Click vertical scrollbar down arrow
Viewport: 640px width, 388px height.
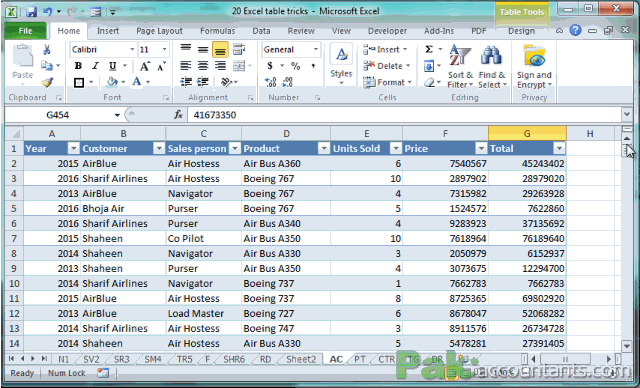click(x=627, y=346)
